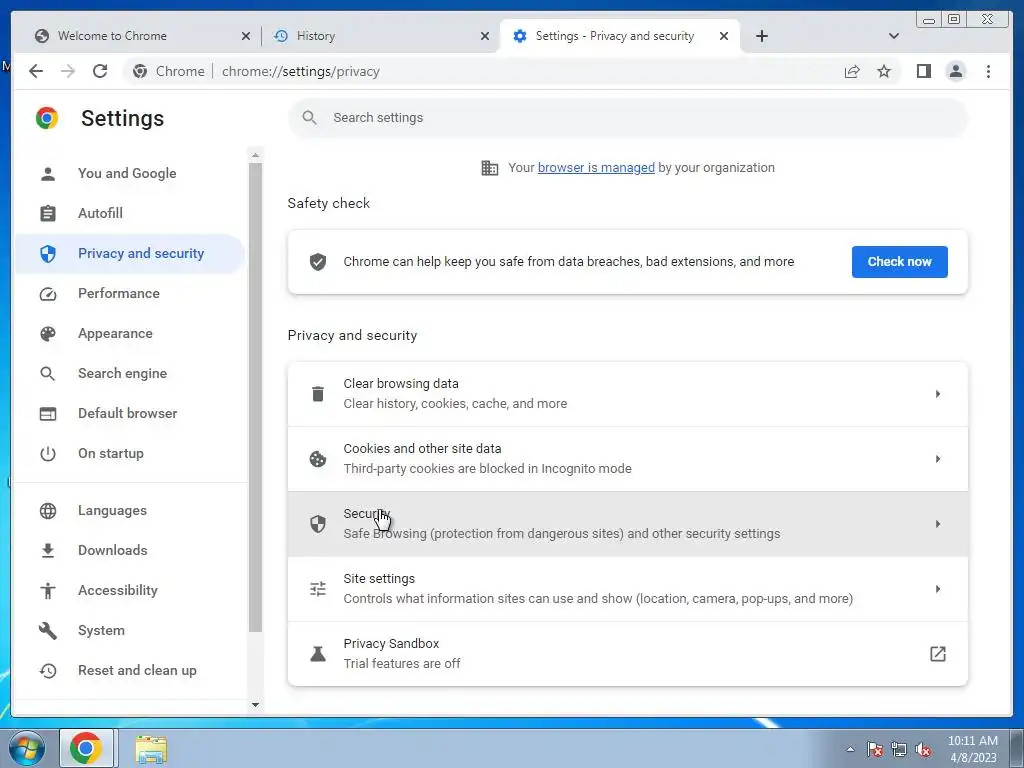Screen dimensions: 1024x768
Task: Open Accessibility settings in sidebar
Action: click(x=129, y=590)
